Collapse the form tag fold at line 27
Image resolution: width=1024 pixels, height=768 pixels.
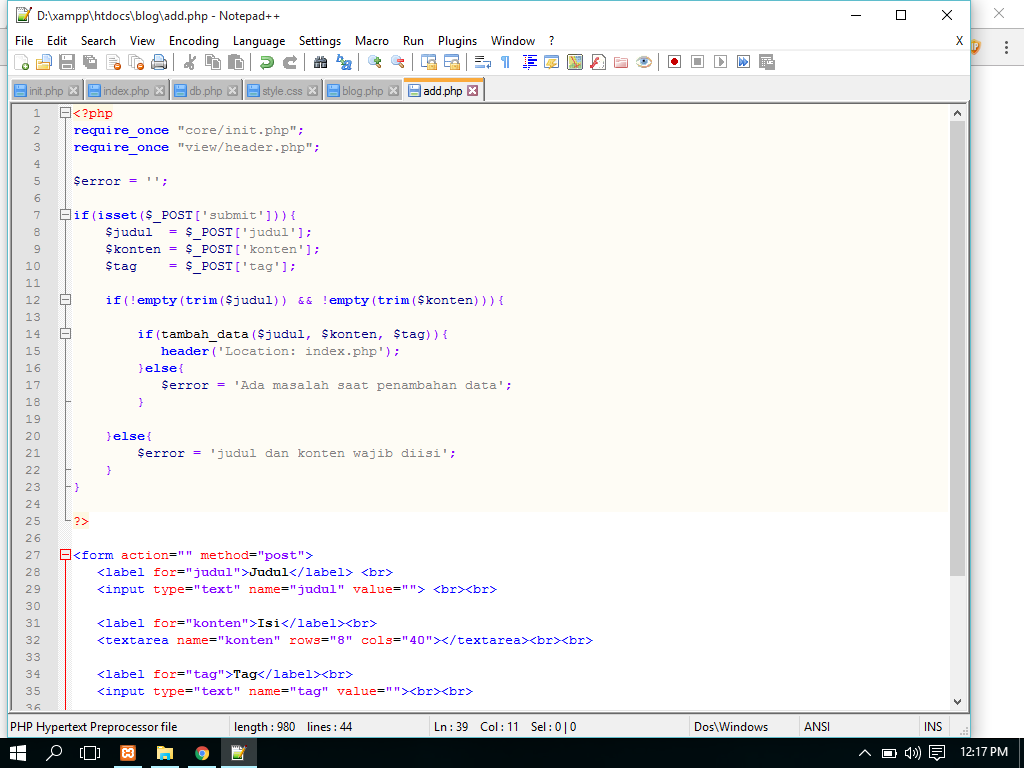click(x=65, y=555)
